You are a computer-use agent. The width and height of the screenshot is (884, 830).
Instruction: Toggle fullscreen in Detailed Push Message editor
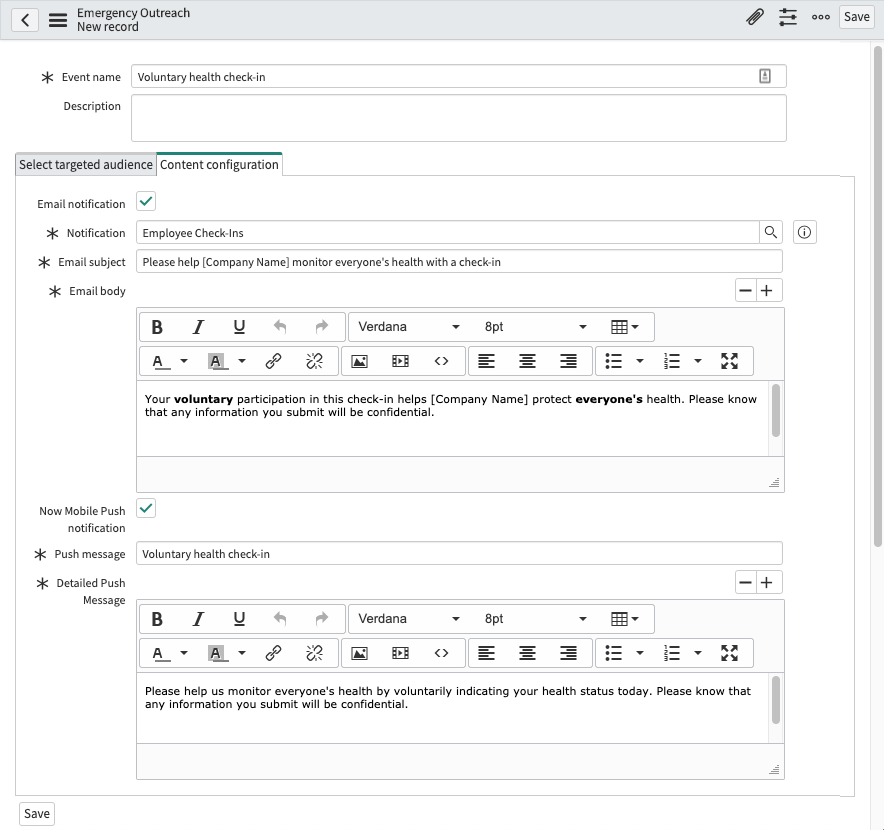(x=730, y=653)
